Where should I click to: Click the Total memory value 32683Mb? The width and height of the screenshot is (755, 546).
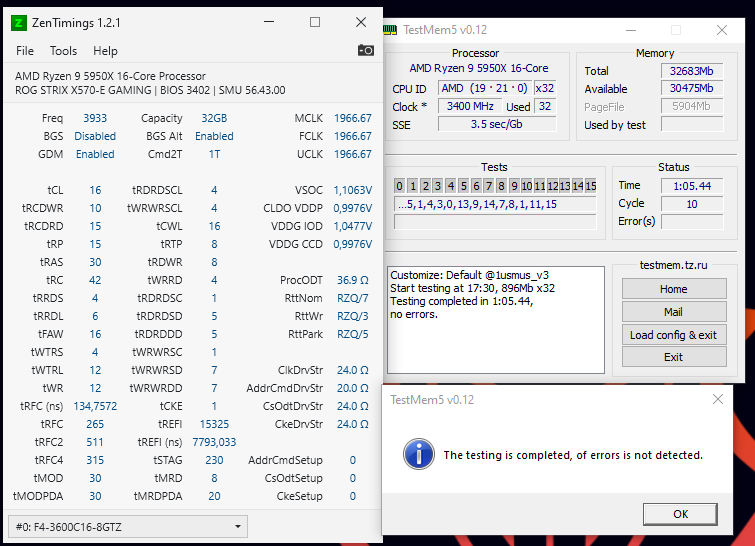[692, 71]
